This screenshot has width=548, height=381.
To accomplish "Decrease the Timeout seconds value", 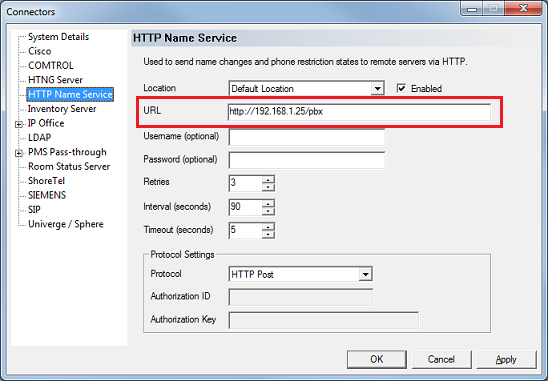I will (268, 234).
